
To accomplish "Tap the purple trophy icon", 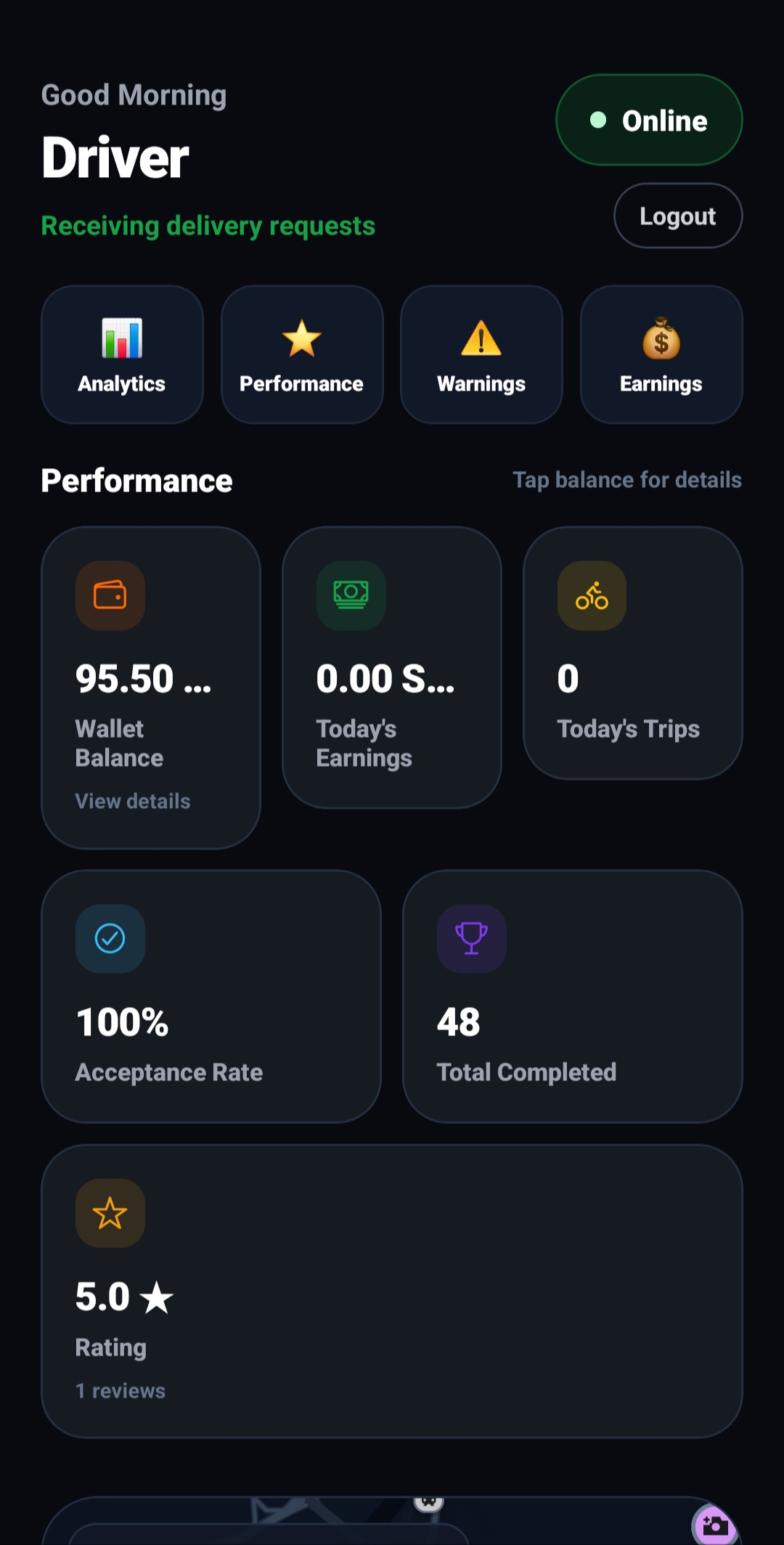I will tap(472, 939).
